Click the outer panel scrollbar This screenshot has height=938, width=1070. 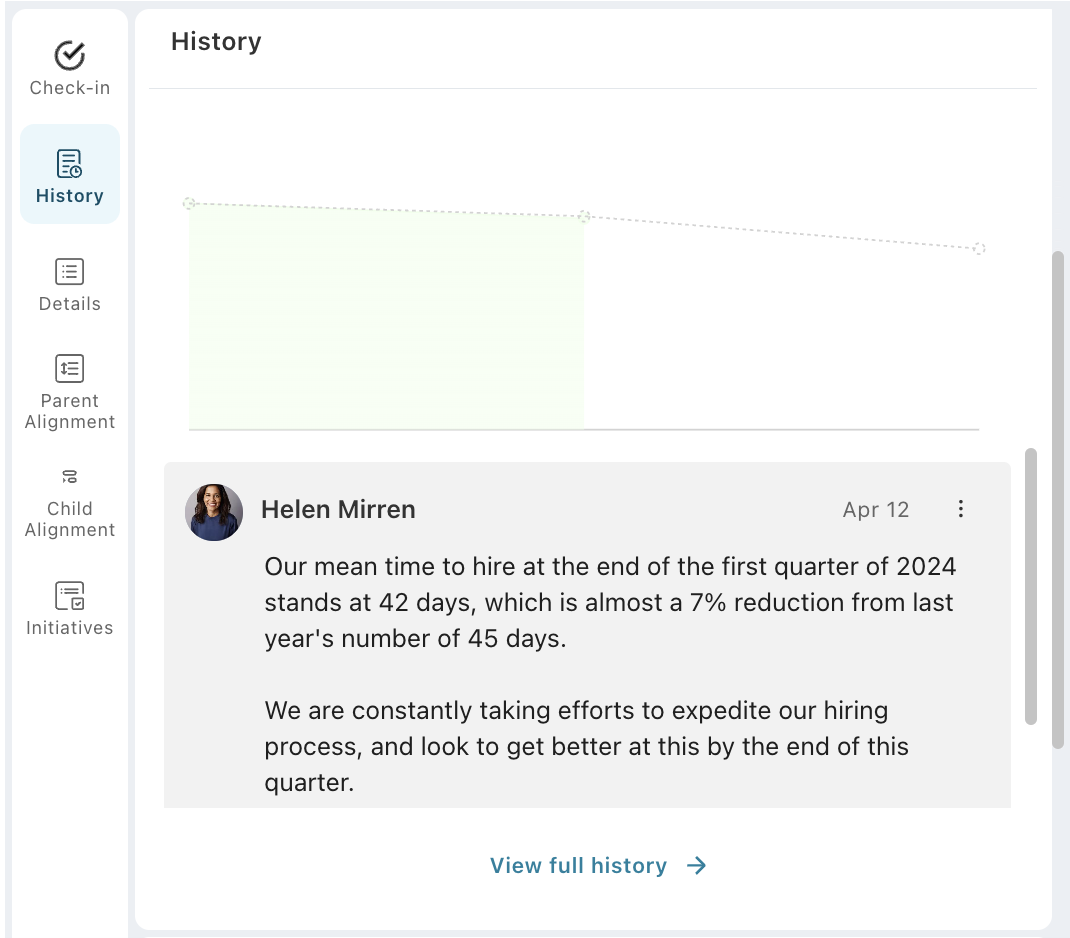pyautogui.click(x=1058, y=500)
